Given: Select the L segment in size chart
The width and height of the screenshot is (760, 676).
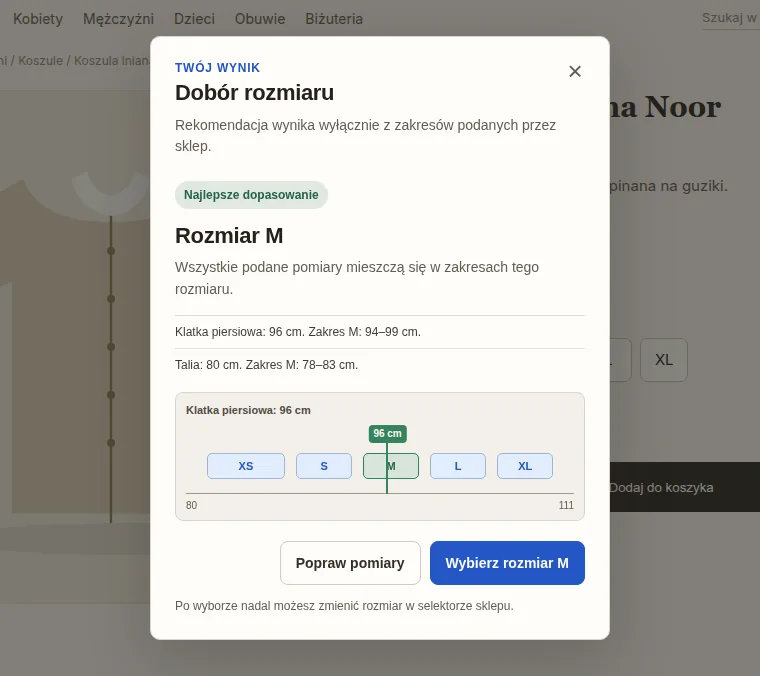Looking at the screenshot, I should pyautogui.click(x=458, y=466).
